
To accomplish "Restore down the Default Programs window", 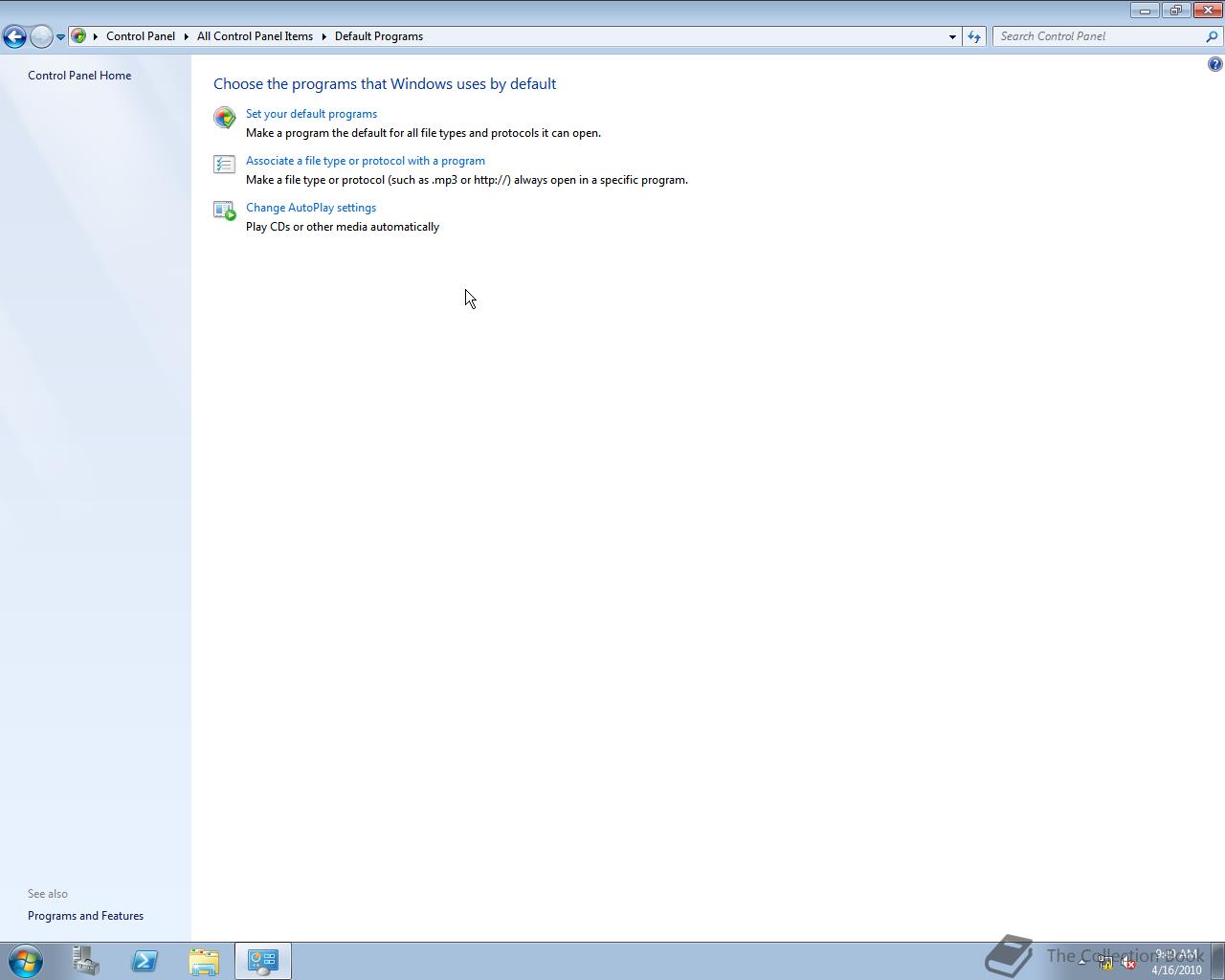I will pos(1175,10).
